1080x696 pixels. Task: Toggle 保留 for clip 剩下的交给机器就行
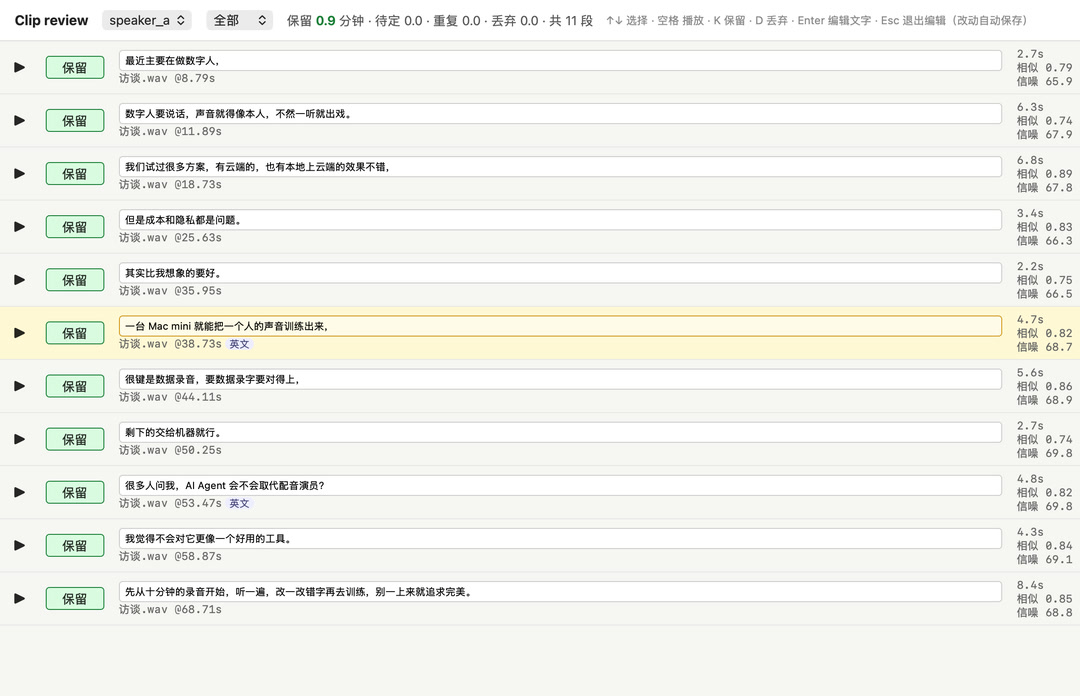click(x=75, y=439)
